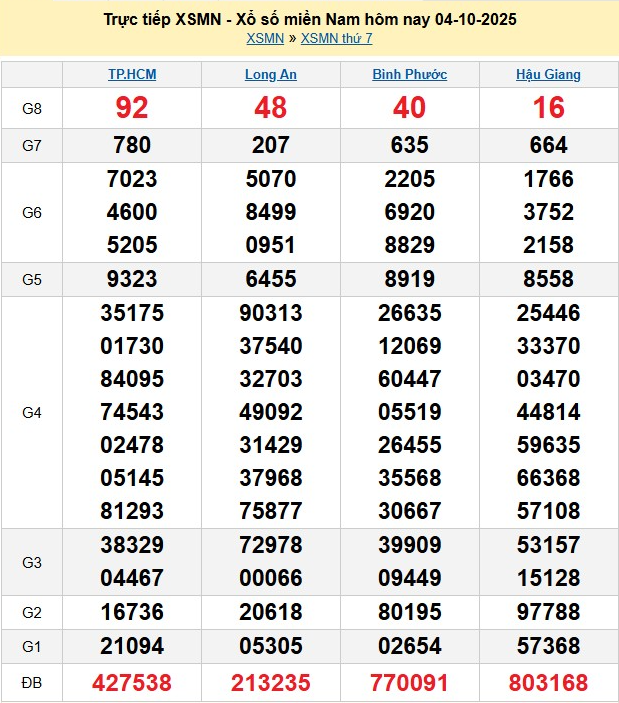Select the special prize number 213235
The height and width of the screenshot is (703, 619).
(x=271, y=683)
